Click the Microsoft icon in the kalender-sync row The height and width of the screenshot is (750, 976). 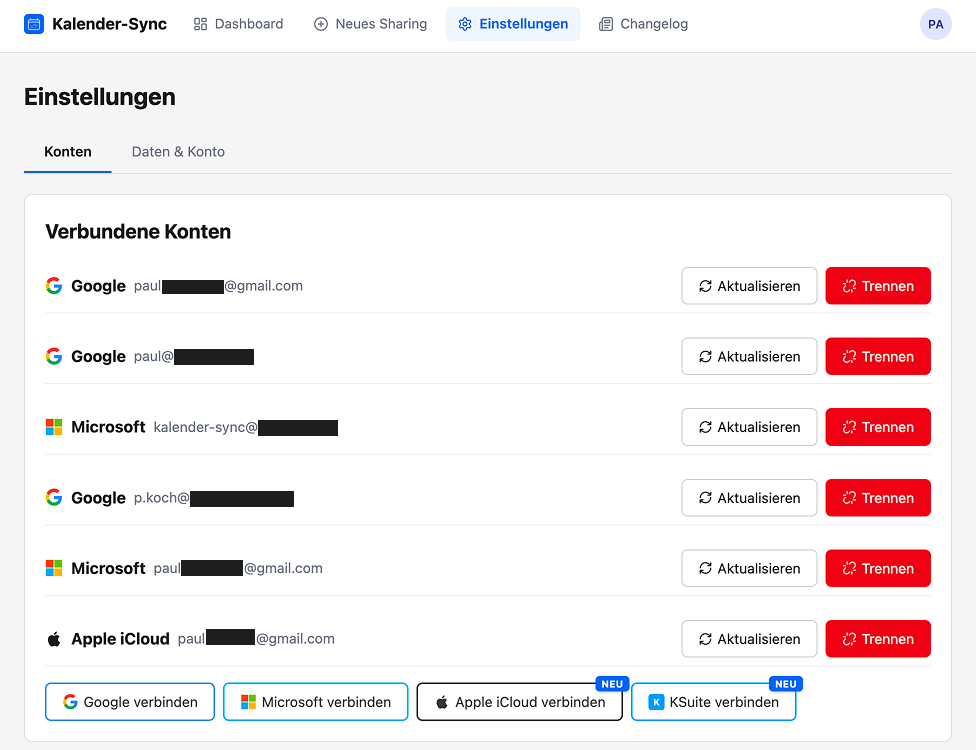pyautogui.click(x=53, y=426)
